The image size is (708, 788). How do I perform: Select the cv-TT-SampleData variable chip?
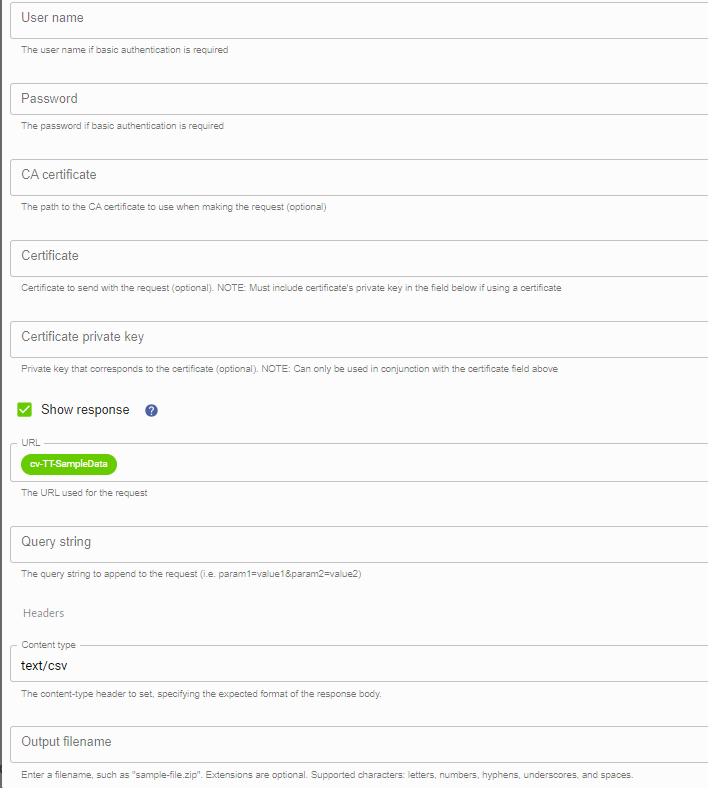pyautogui.click(x=69, y=464)
